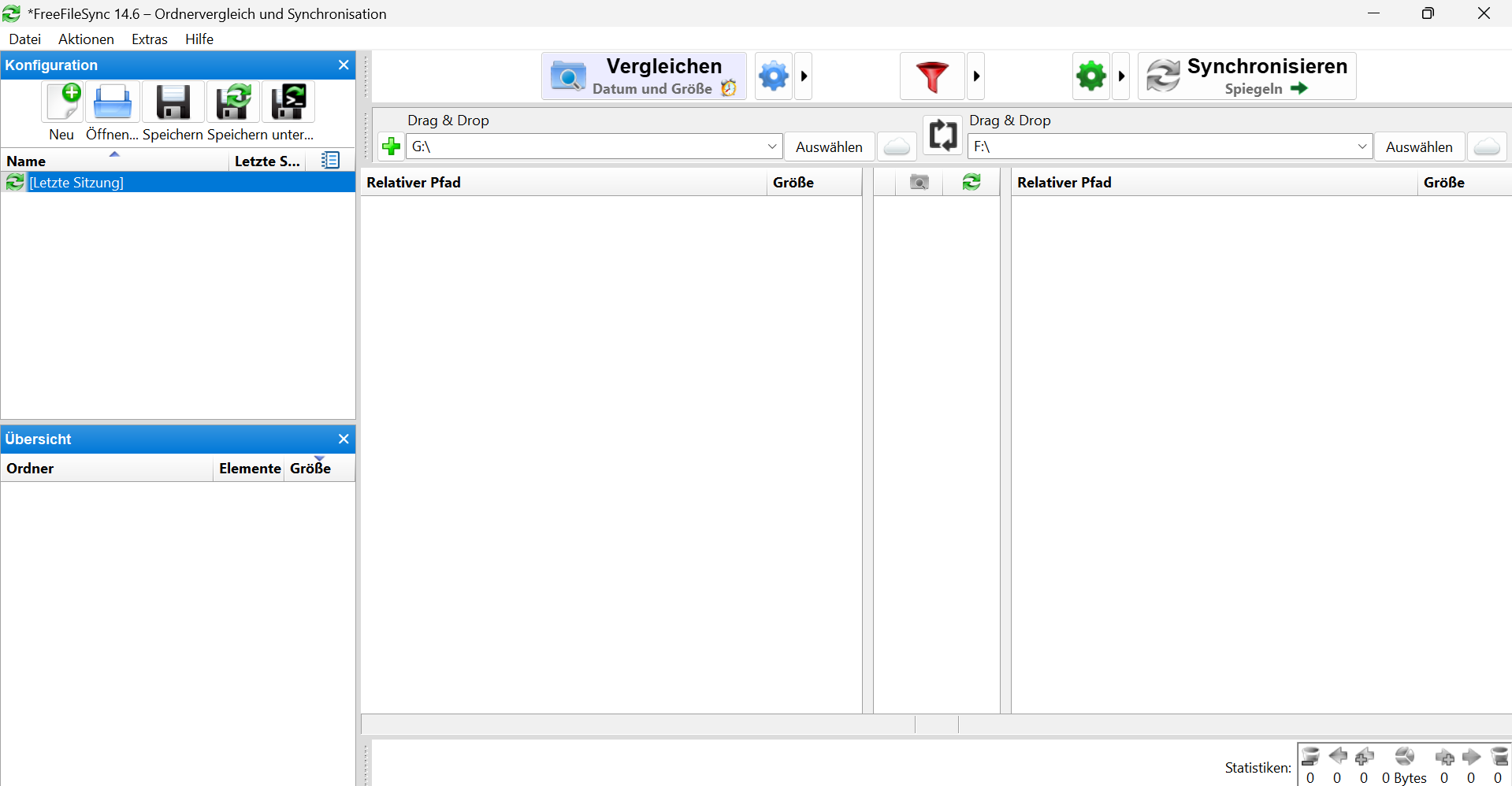The image size is (1512, 786).
Task: Open cloud access for left folder G:\
Action: pyautogui.click(x=897, y=146)
